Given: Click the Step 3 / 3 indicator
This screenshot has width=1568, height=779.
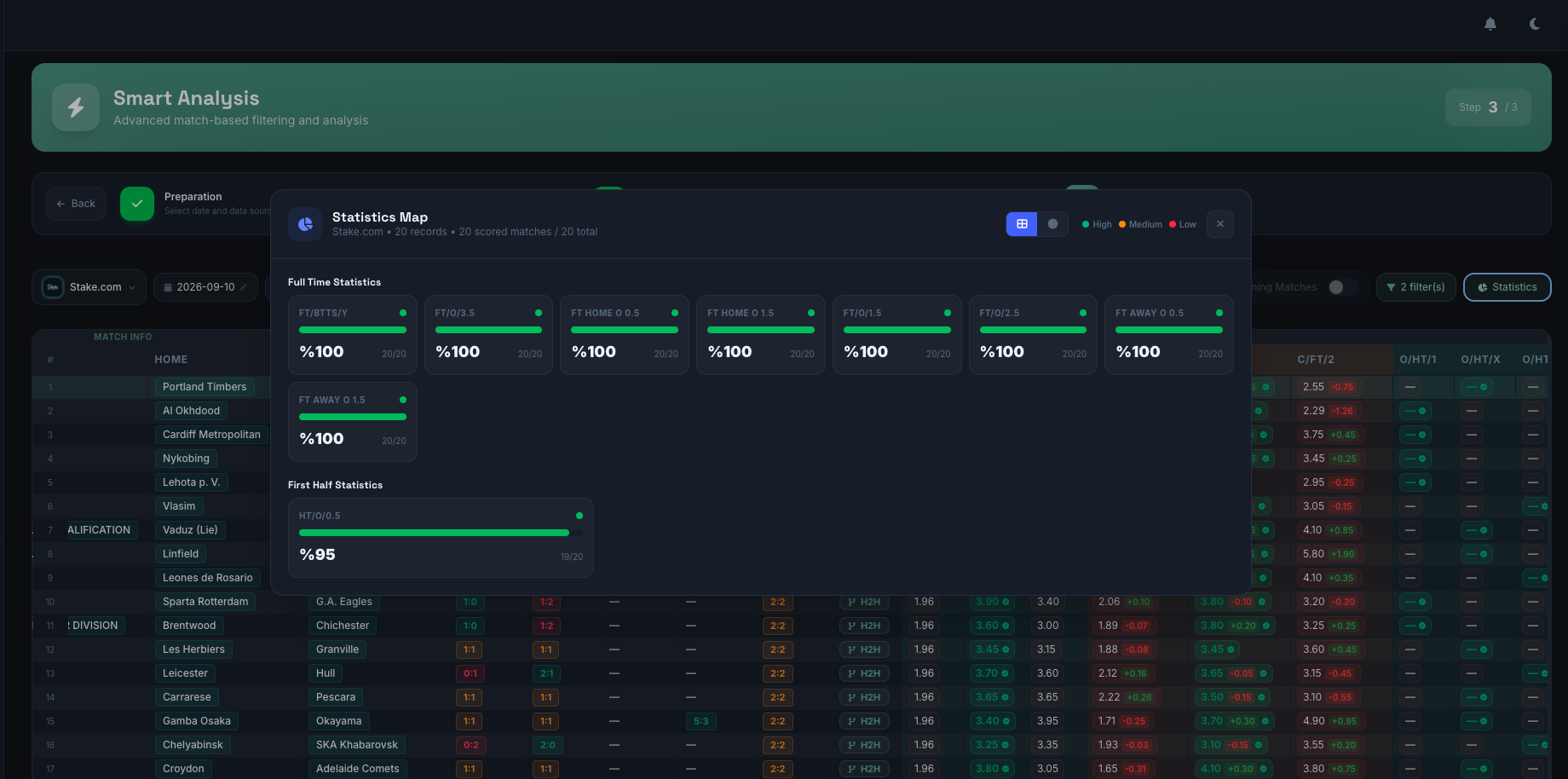Looking at the screenshot, I should point(1488,107).
